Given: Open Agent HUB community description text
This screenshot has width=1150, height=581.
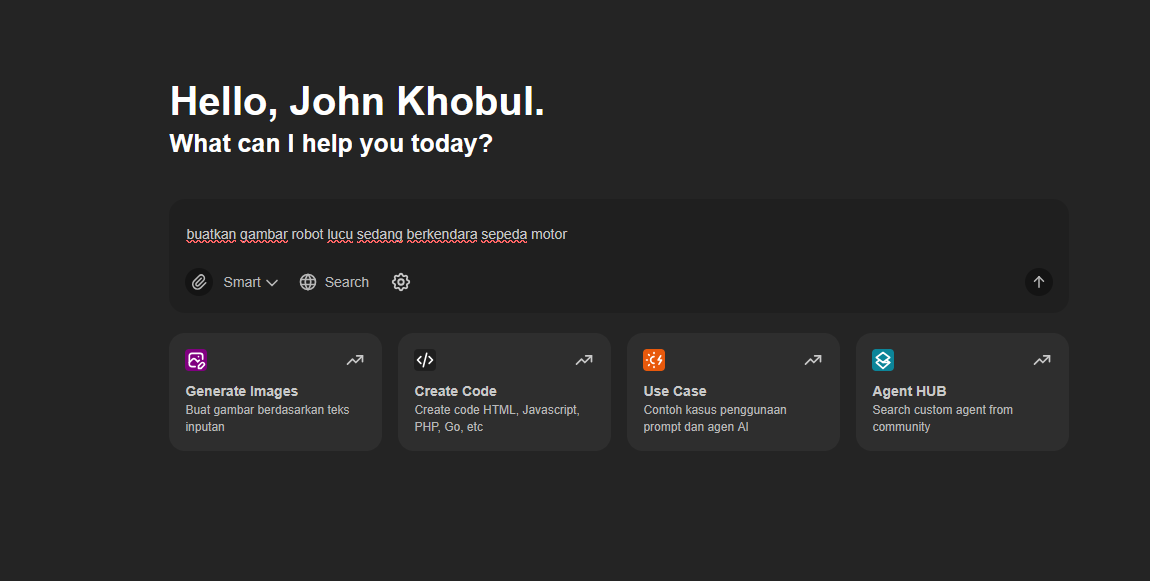Looking at the screenshot, I should pos(942,418).
